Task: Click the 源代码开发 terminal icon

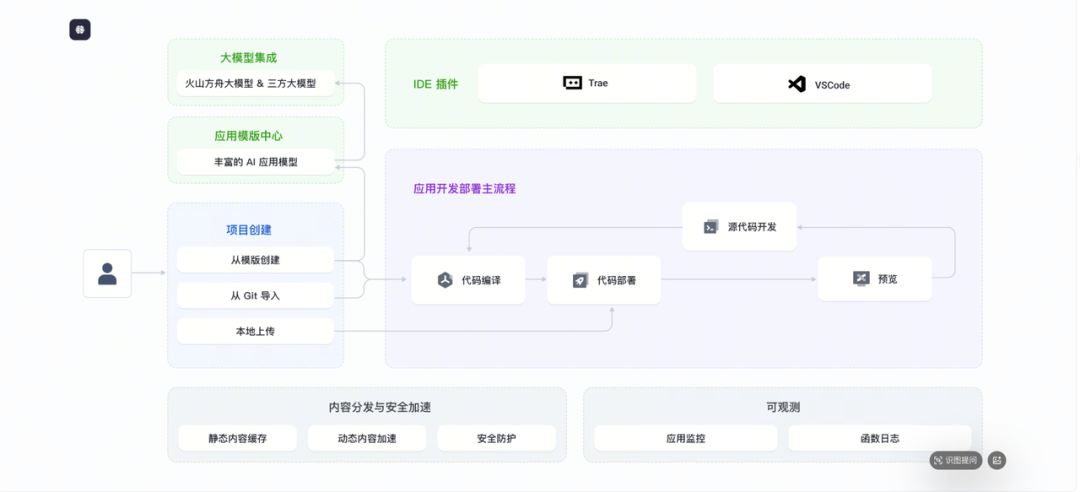Action: (711, 227)
